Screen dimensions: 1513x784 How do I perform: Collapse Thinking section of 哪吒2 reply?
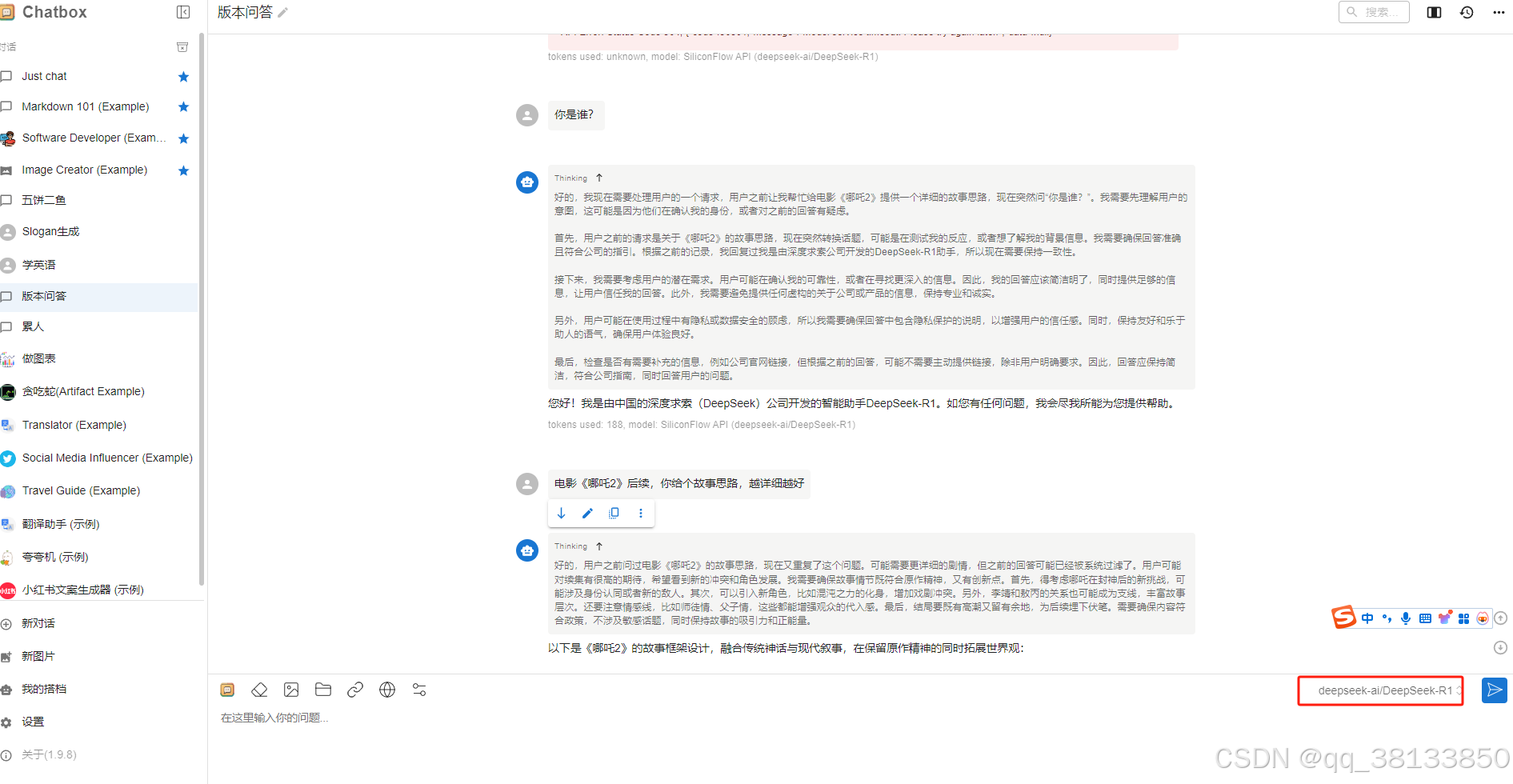[598, 546]
